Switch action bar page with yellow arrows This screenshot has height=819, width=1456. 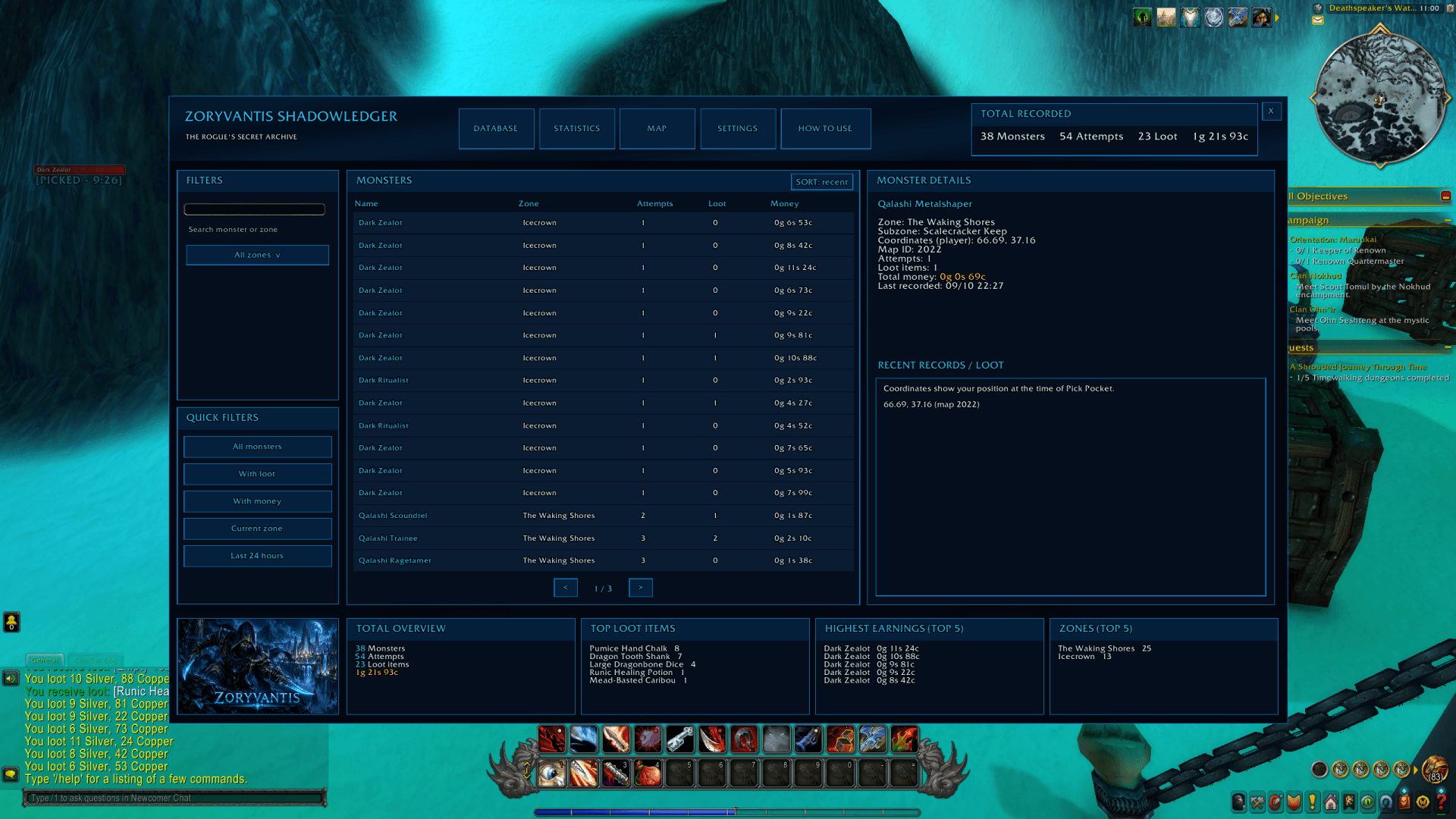click(527, 770)
